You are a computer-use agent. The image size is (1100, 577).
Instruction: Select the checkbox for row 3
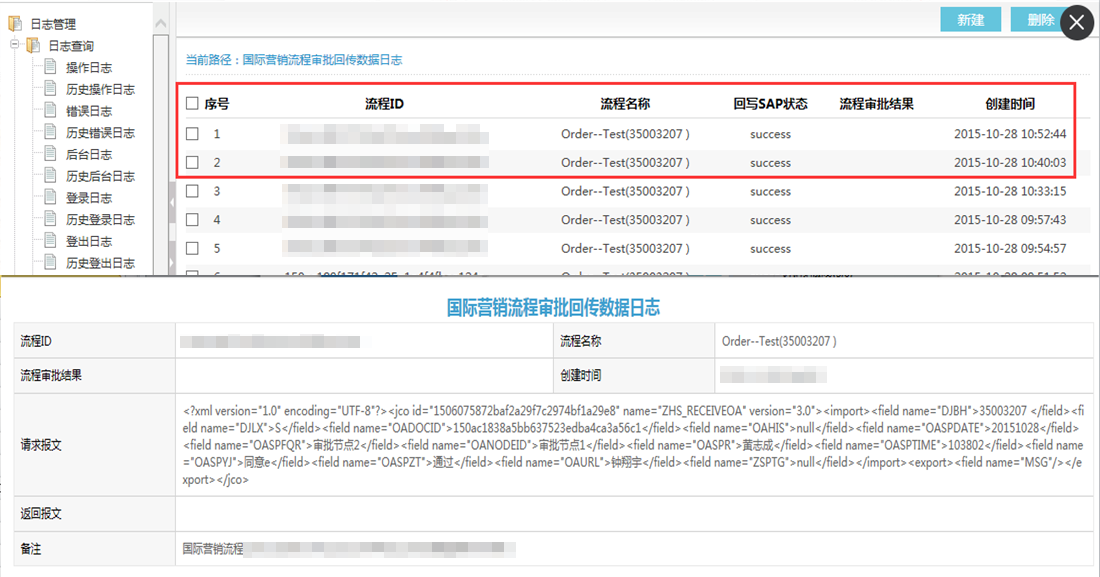(192, 191)
